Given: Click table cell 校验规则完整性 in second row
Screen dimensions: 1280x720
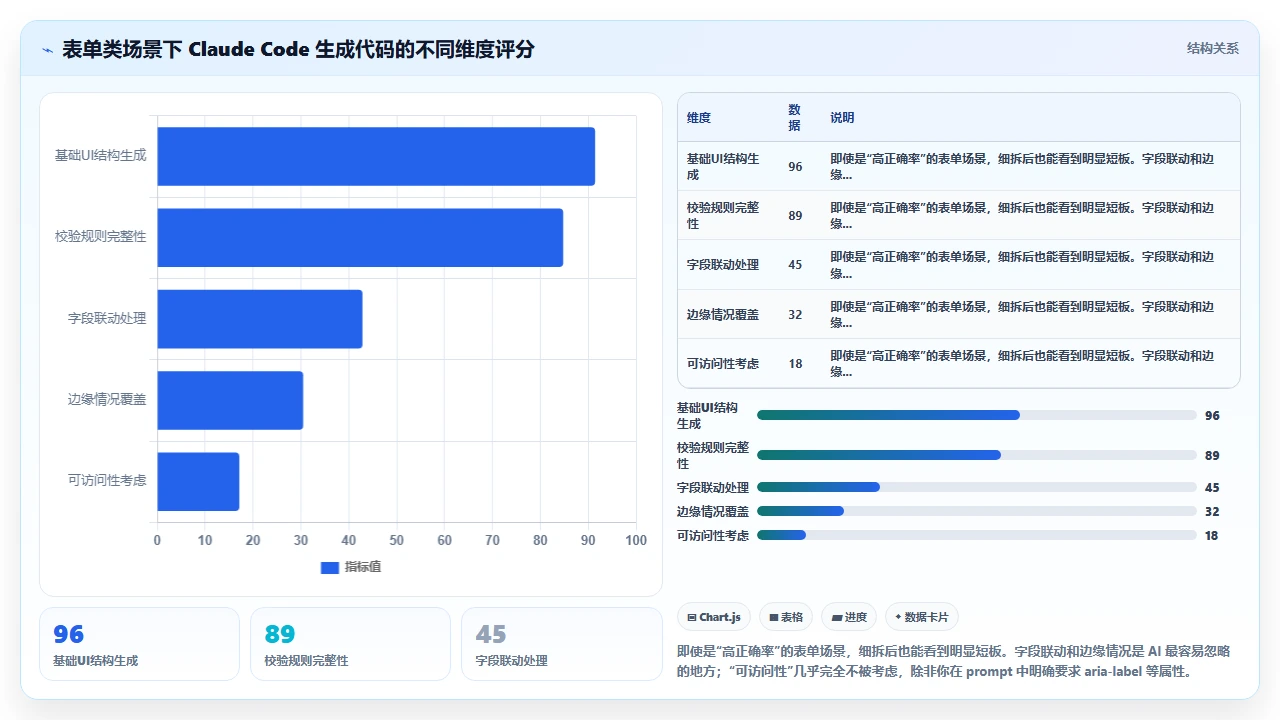Looking at the screenshot, I should point(723,215).
